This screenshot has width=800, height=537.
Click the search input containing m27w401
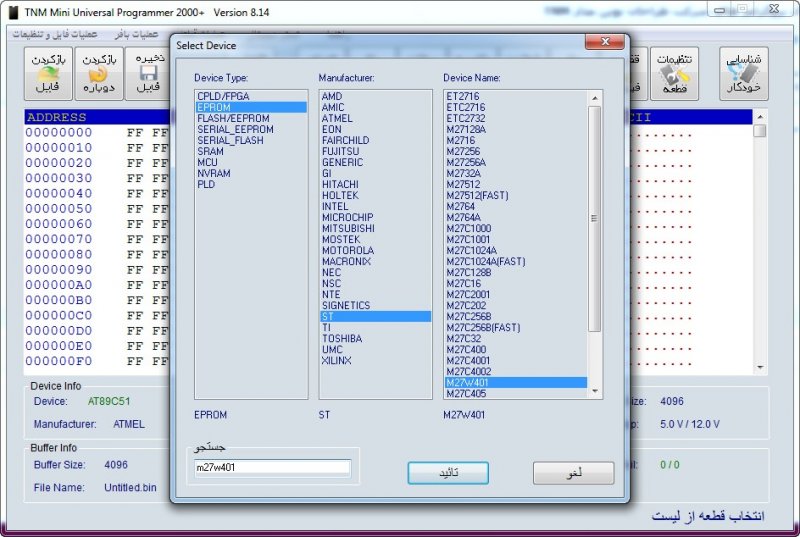(x=273, y=468)
